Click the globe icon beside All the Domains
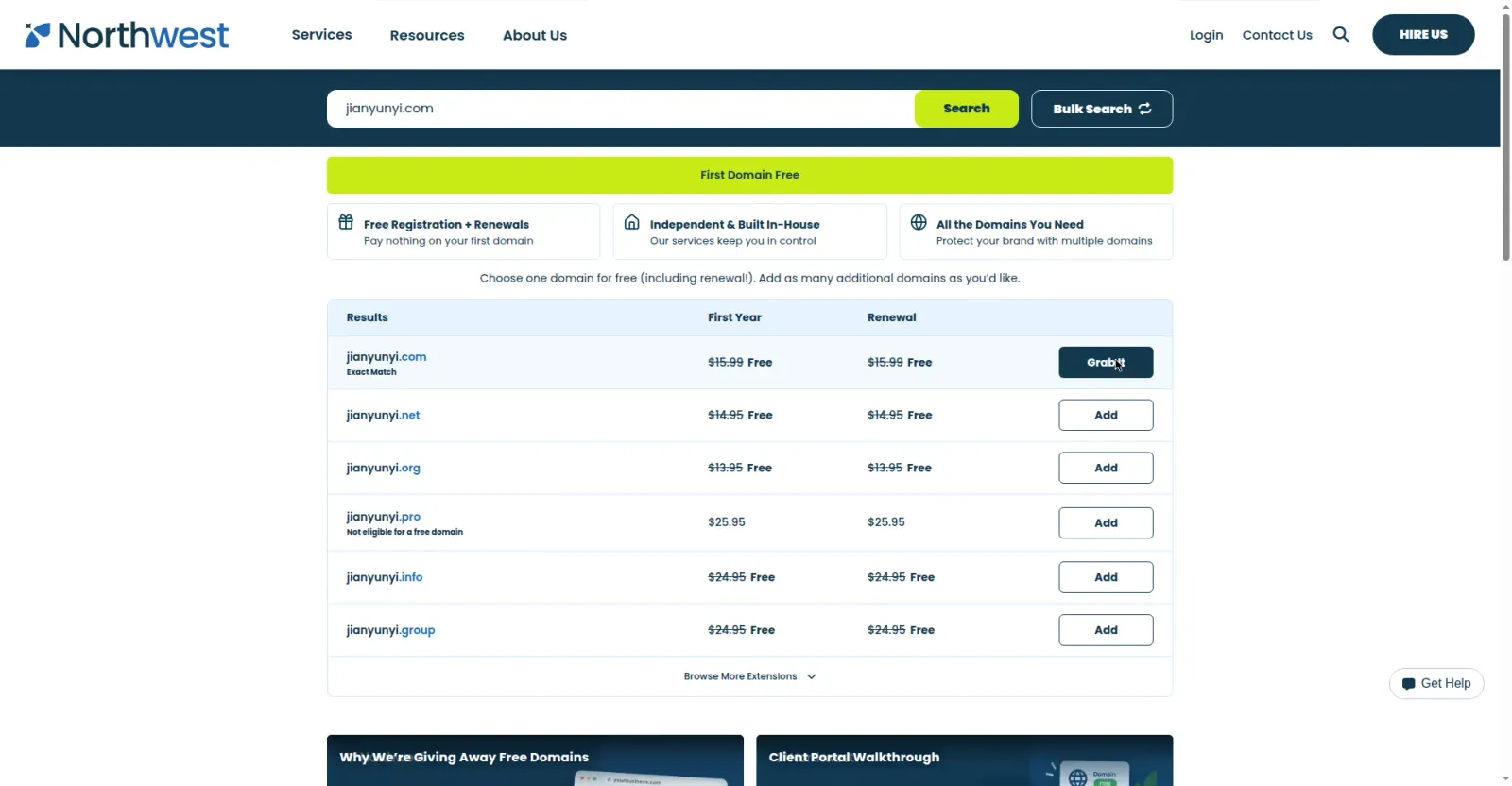This screenshot has width=1512, height=786. 919,222
